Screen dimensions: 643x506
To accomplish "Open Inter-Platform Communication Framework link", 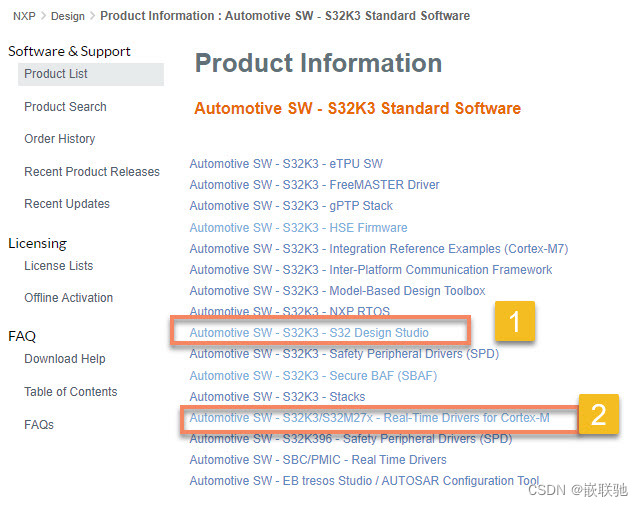I will [x=371, y=269].
